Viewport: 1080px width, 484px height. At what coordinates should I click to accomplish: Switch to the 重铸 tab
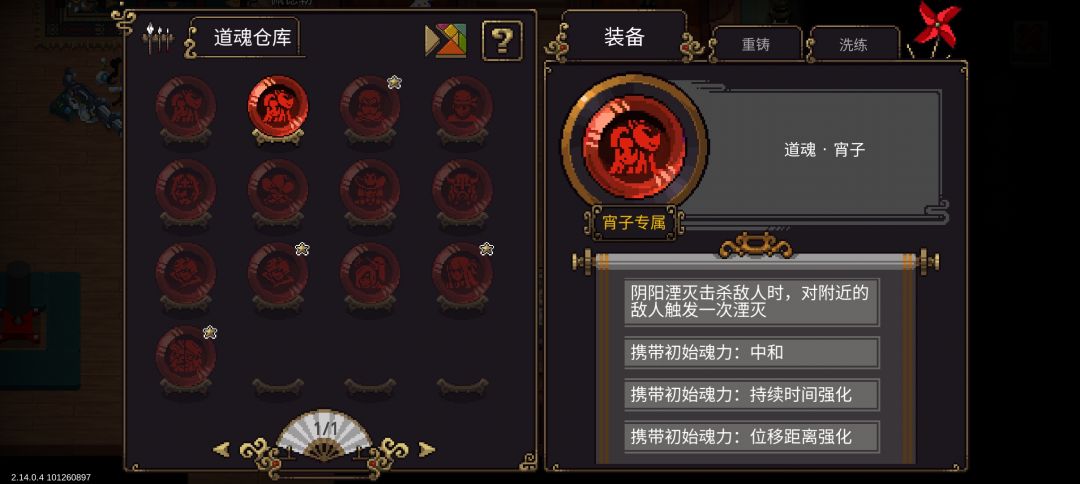pos(756,45)
